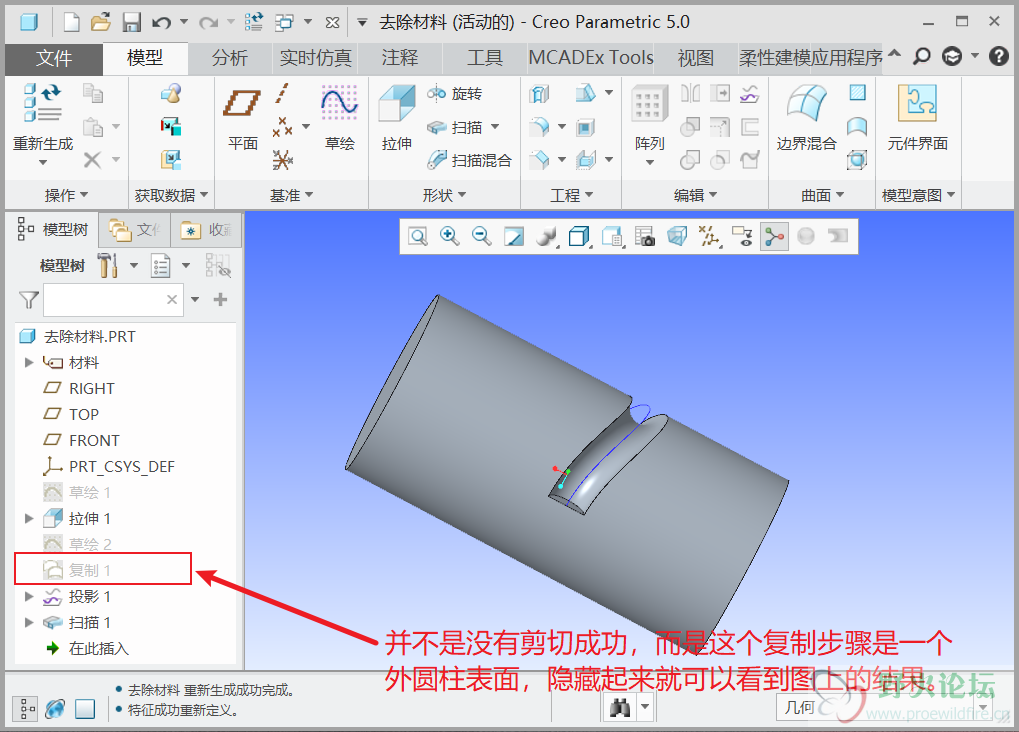Open the saved orientations icon
The width and height of the screenshot is (1019, 732).
tap(612, 236)
